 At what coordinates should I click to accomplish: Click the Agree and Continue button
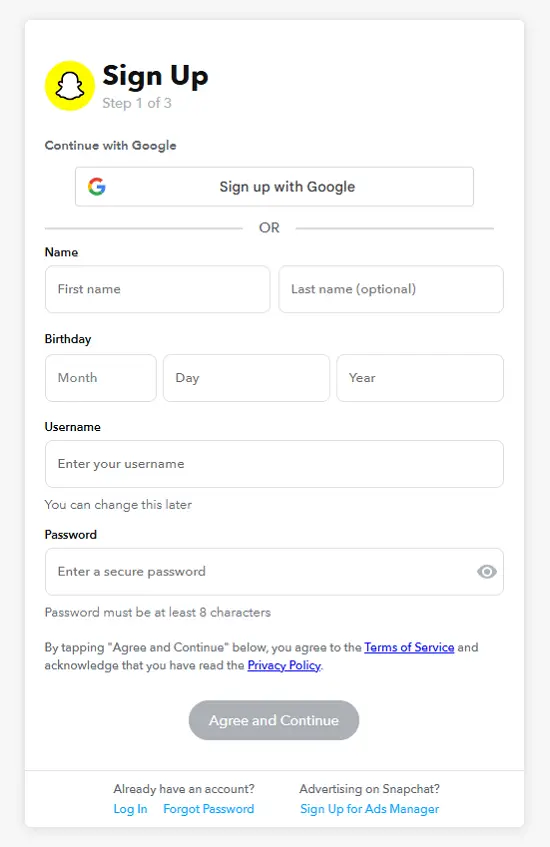(x=274, y=720)
